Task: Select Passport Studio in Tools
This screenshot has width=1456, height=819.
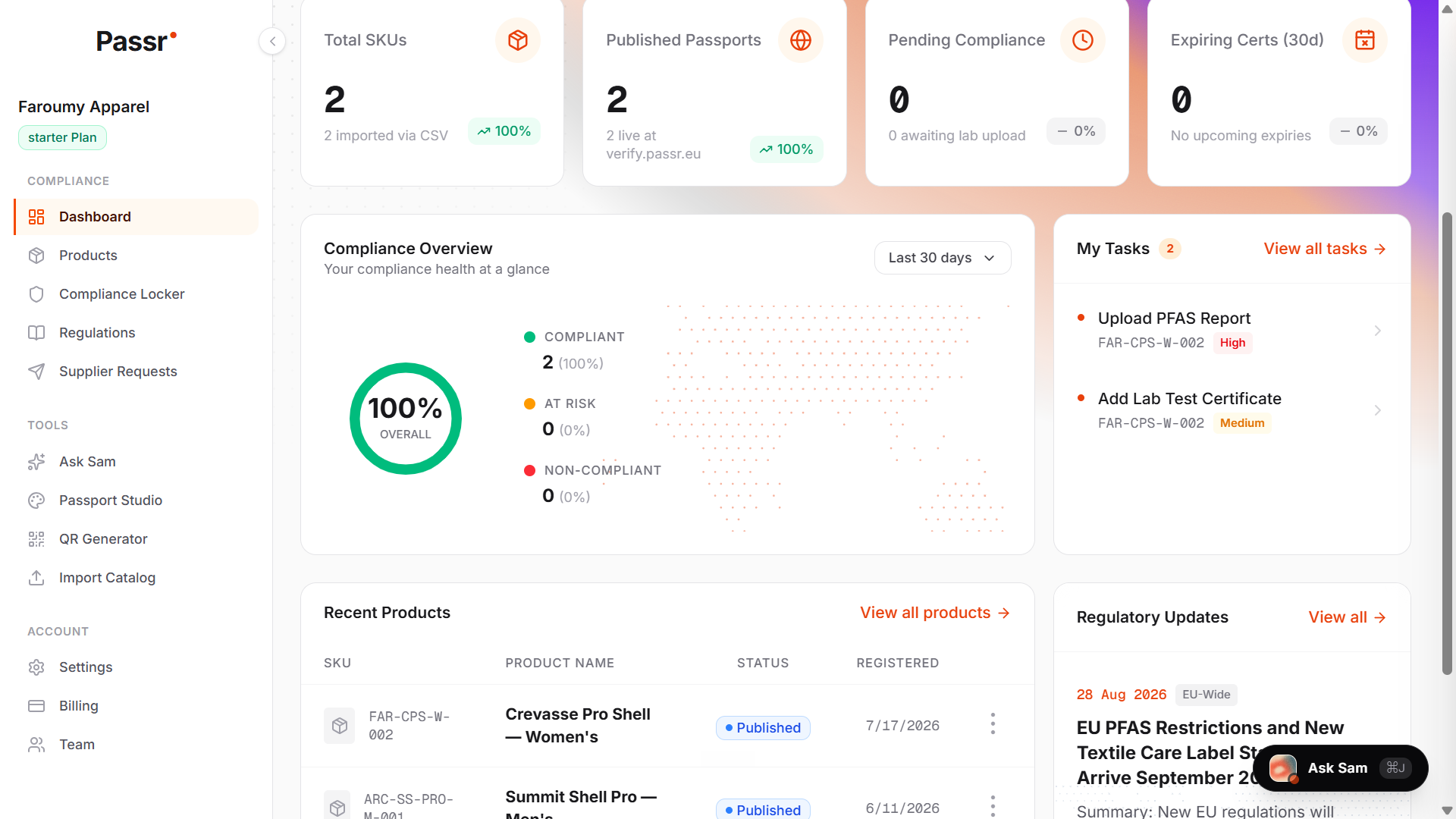Action: point(136,500)
